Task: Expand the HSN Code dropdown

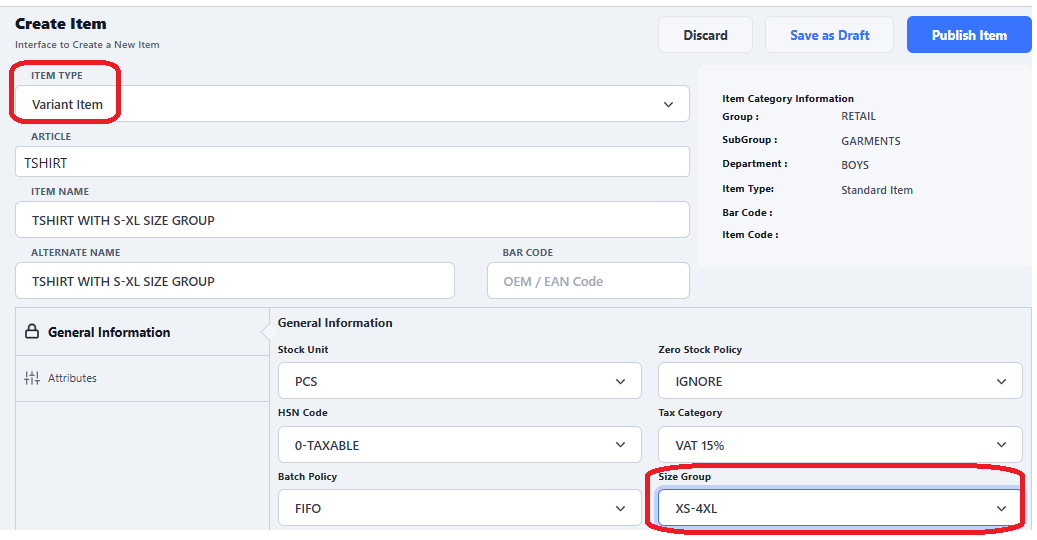Action: coord(459,445)
